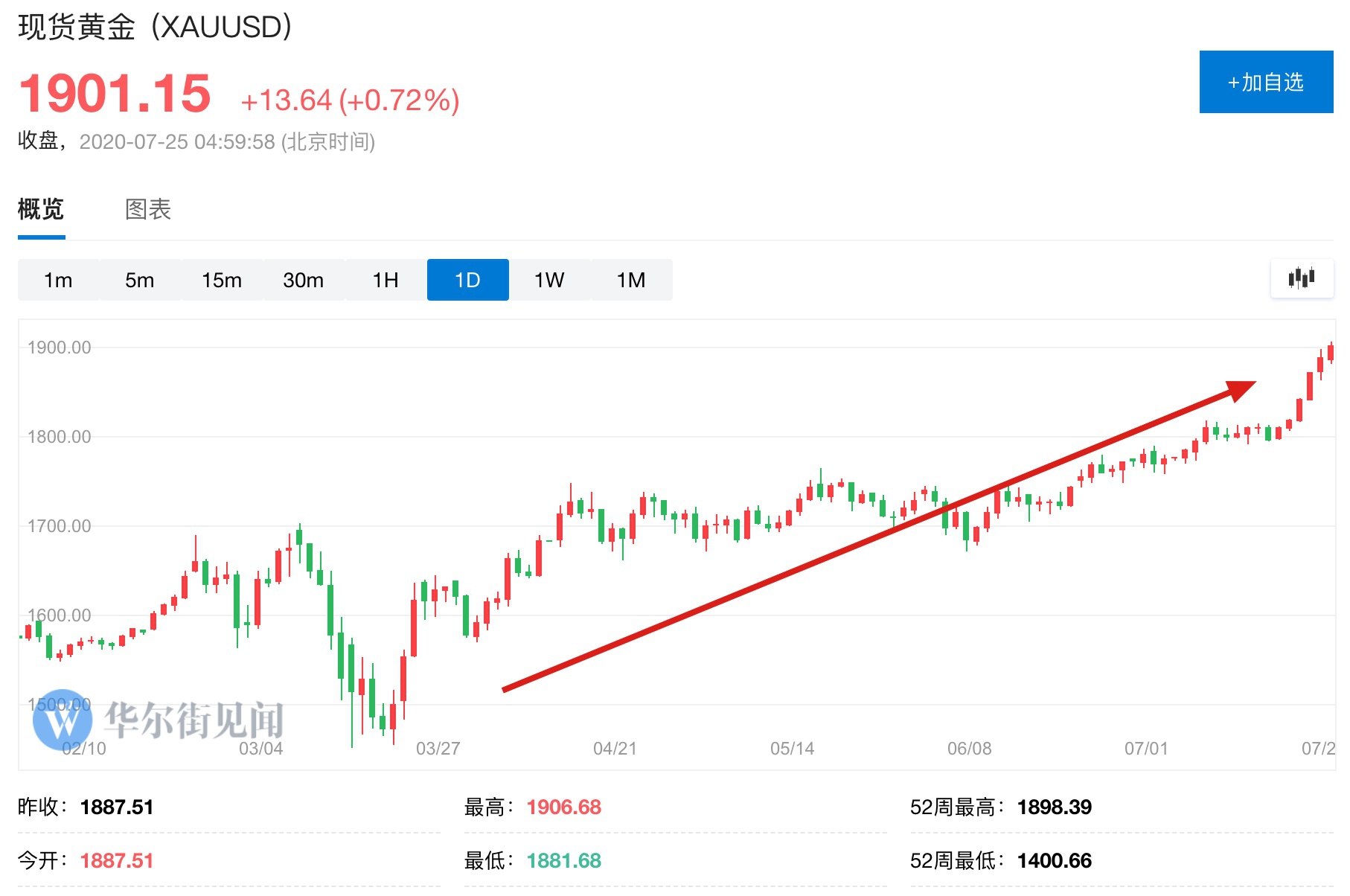Set the chart to 30m
1350x896 pixels.
(x=304, y=280)
